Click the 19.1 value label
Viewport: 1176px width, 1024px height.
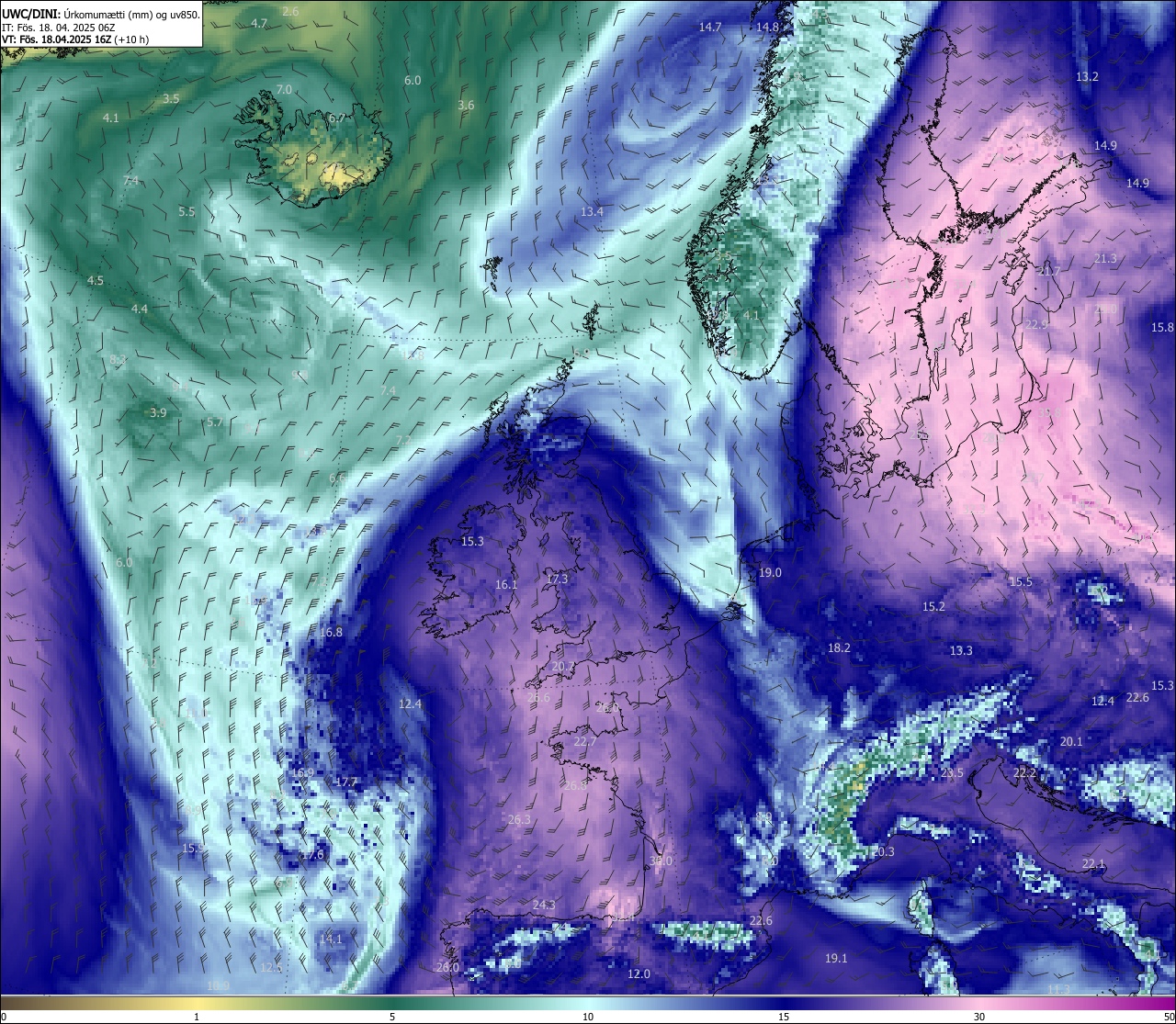point(835,958)
